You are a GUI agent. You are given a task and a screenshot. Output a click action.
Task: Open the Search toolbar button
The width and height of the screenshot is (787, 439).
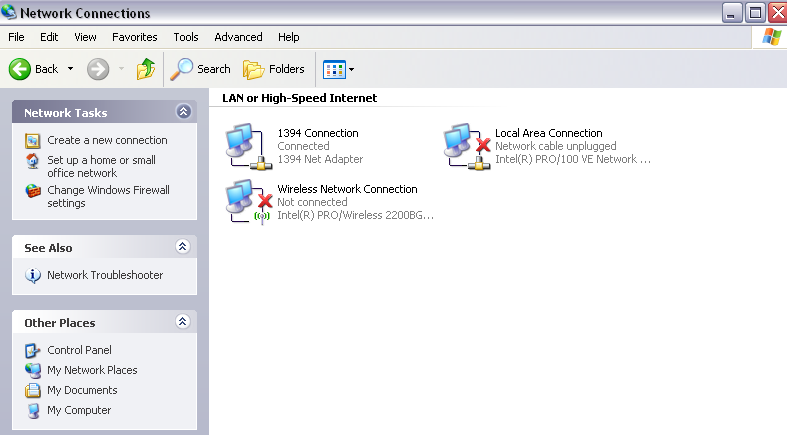coord(201,69)
